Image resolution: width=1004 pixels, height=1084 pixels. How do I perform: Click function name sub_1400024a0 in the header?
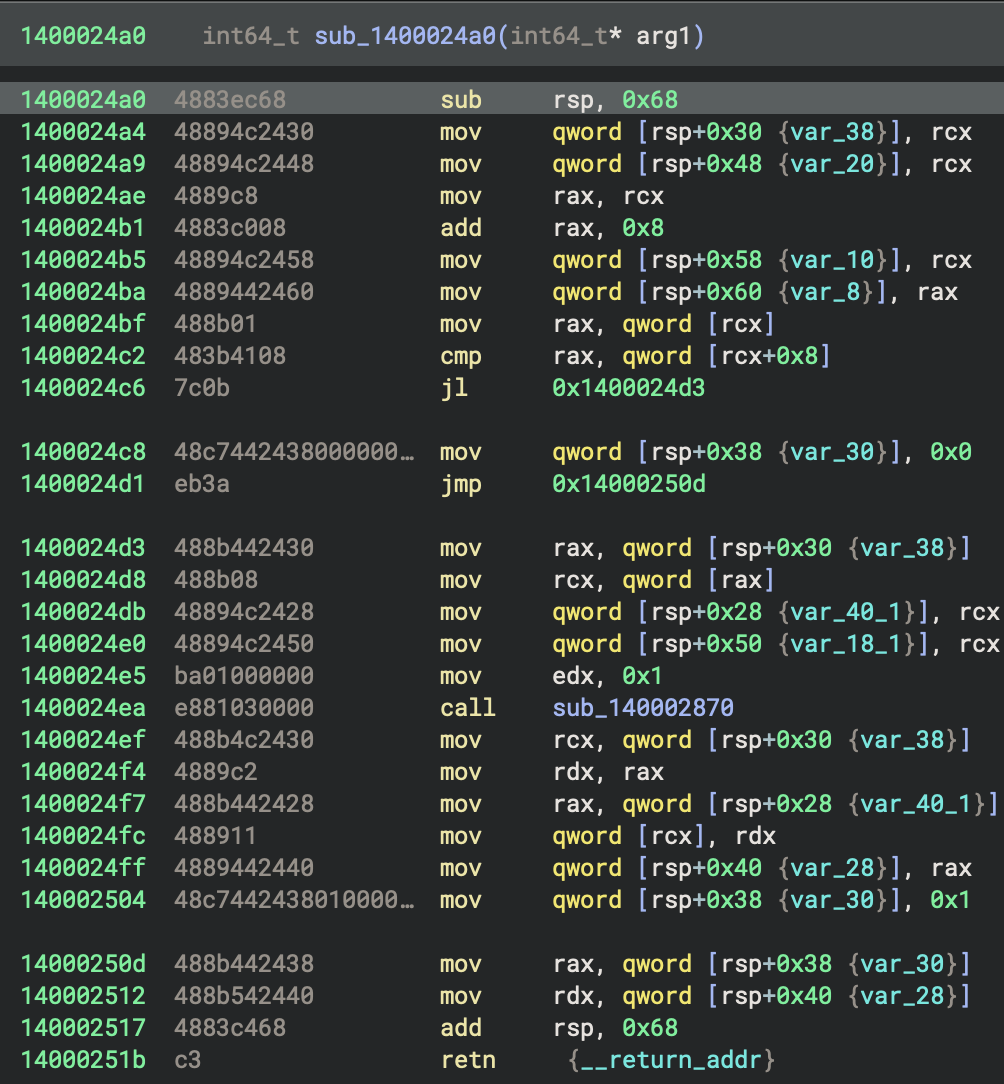410,37
